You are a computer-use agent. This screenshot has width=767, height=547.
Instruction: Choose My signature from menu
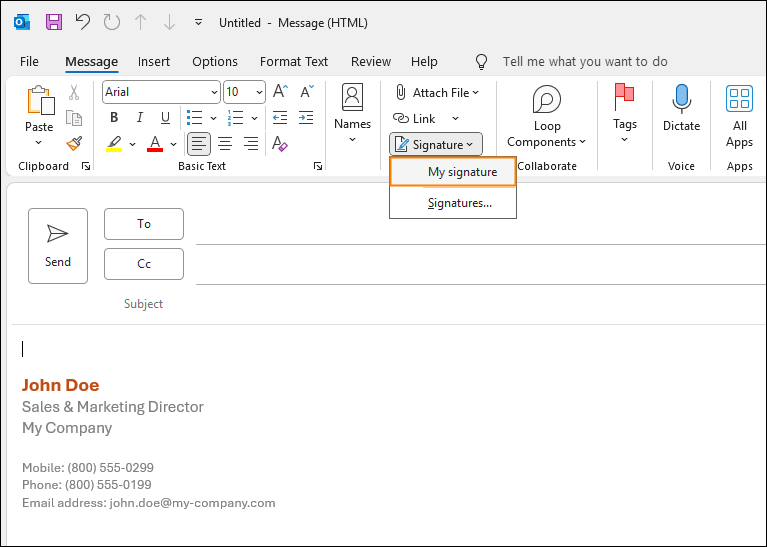click(453, 172)
